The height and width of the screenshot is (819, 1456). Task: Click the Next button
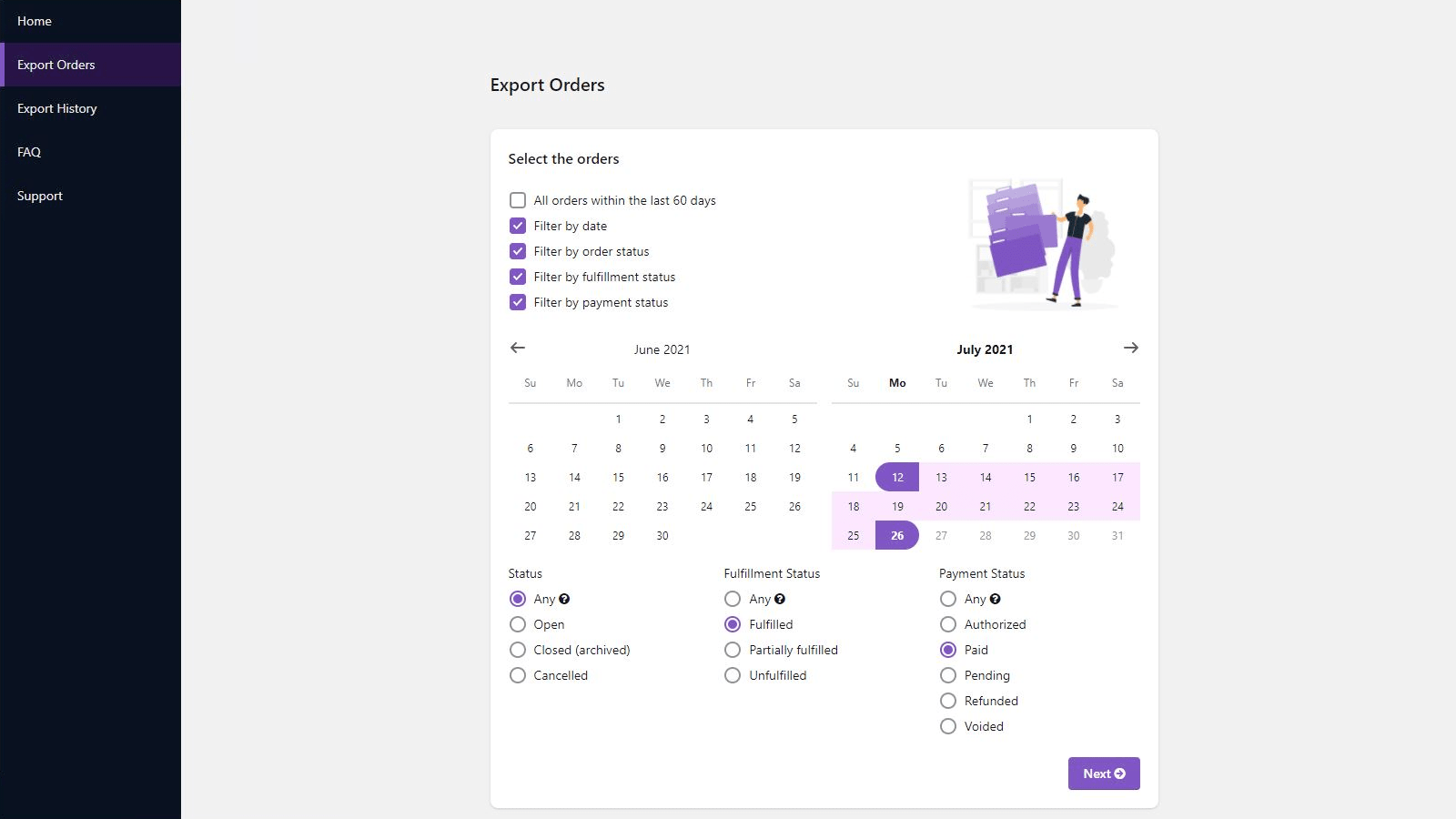[x=1103, y=773]
